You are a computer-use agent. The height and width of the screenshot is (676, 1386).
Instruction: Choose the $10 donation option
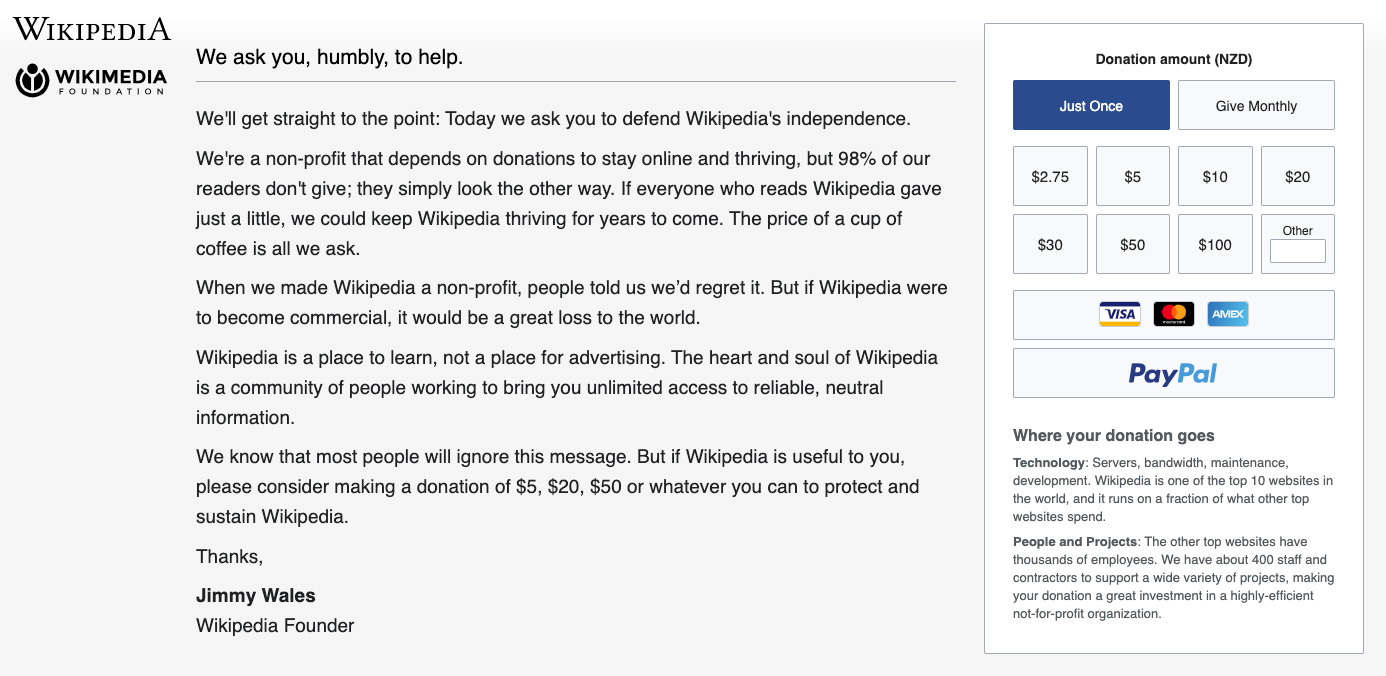pyautogui.click(x=1215, y=175)
